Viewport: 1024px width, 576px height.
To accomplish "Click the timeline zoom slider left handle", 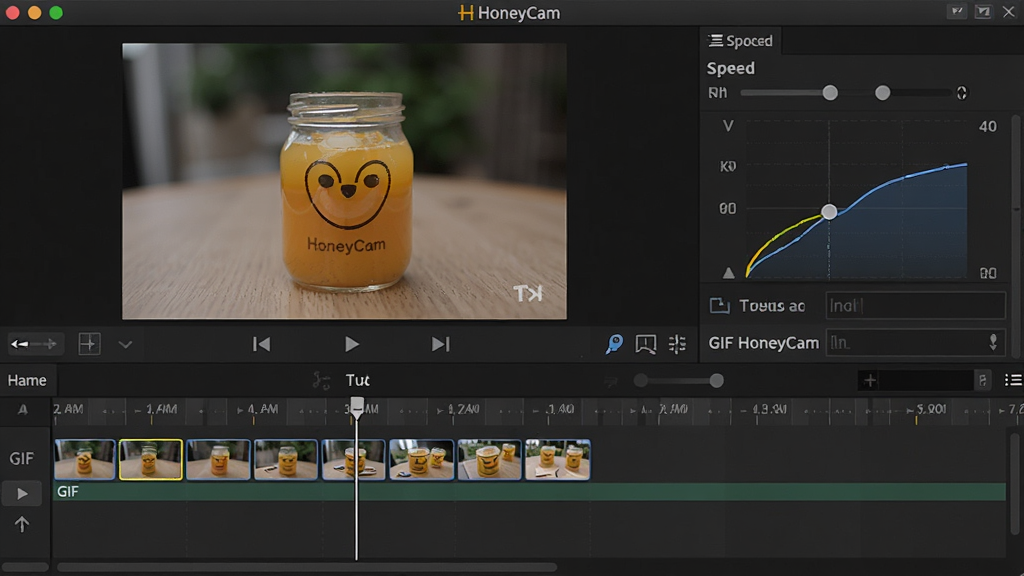I will click(641, 381).
